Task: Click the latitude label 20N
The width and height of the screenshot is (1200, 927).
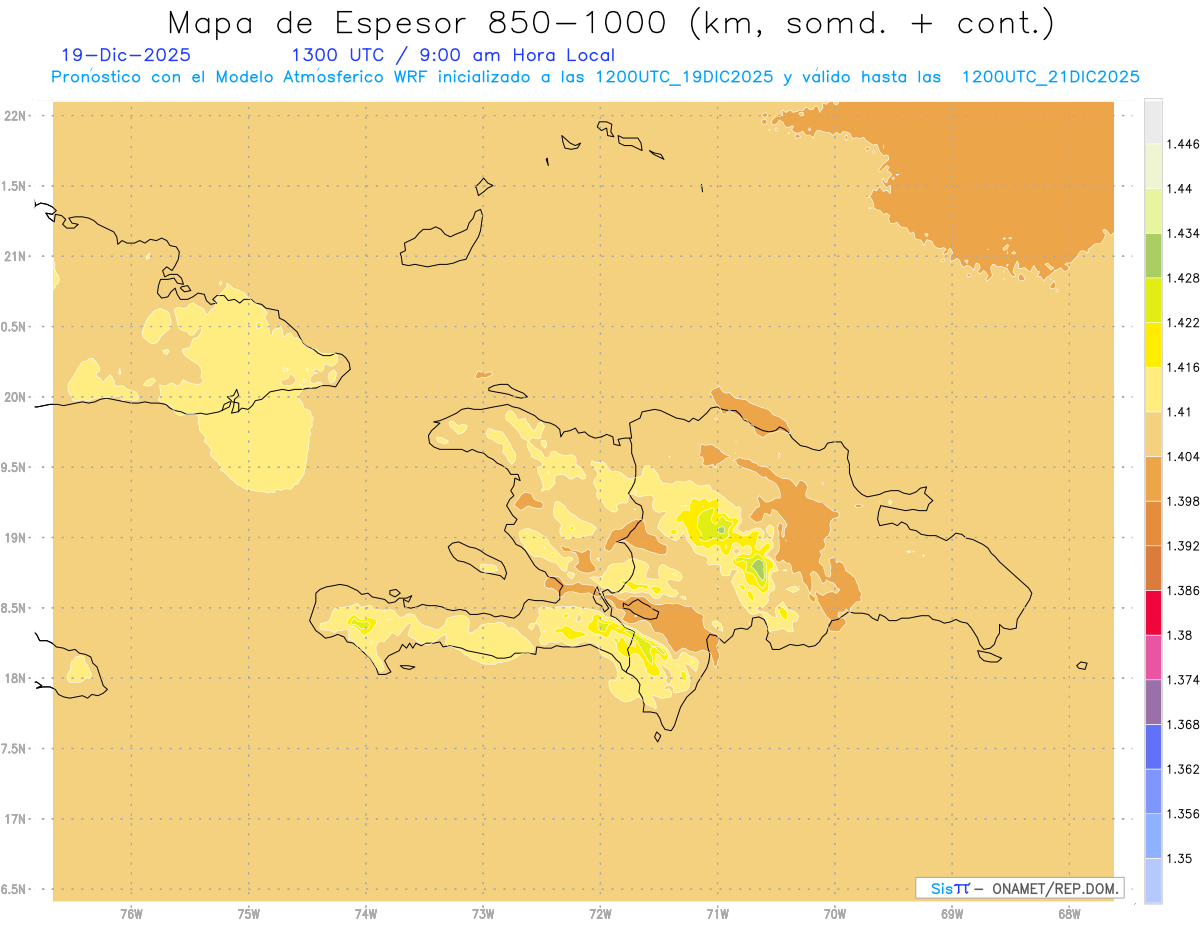Action: click(x=15, y=397)
